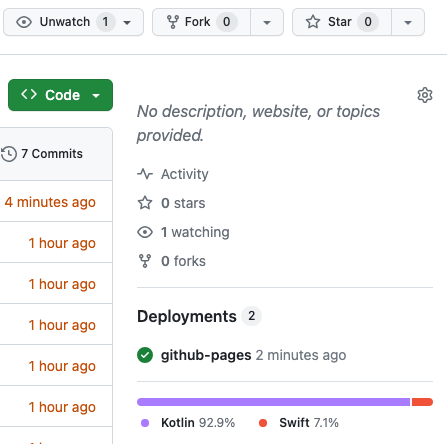
Task: Click the commits history clock icon
Action: [x=9, y=154]
